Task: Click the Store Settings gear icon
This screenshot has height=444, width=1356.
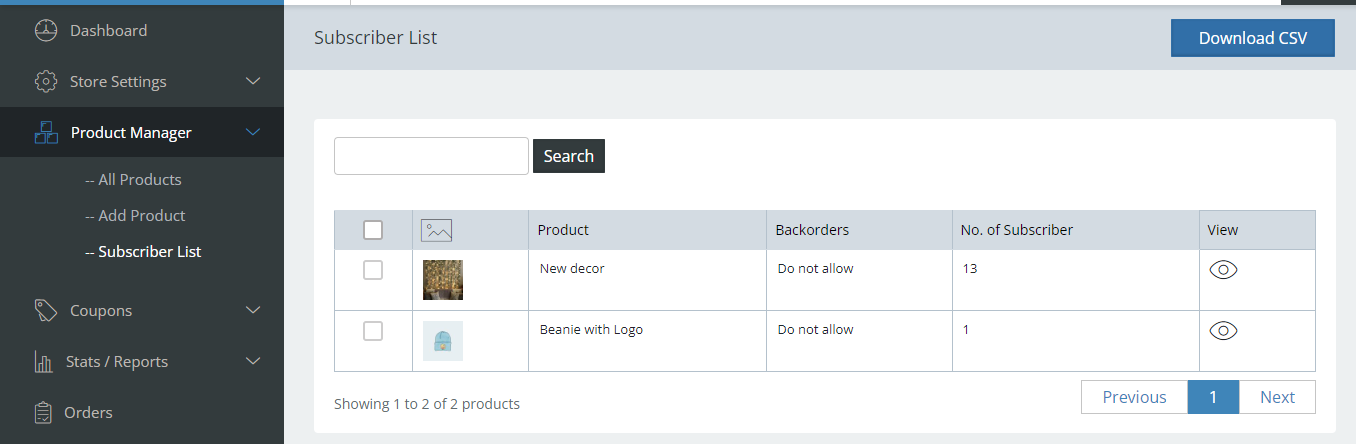Action: [x=46, y=82]
